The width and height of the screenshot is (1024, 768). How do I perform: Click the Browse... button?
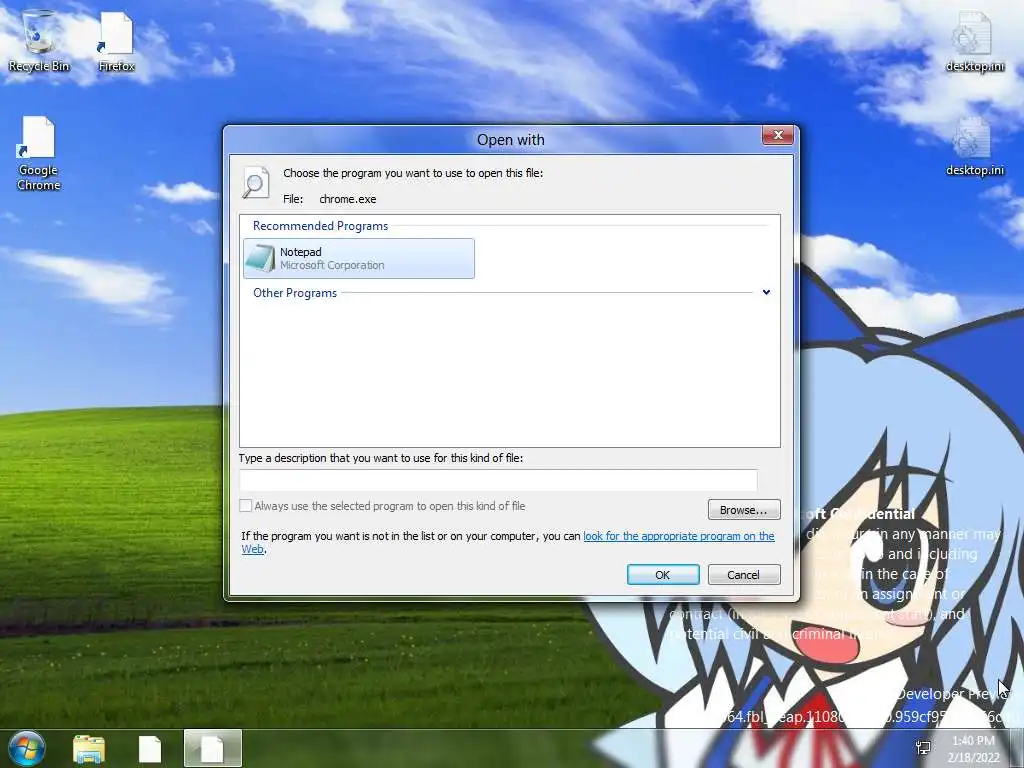click(744, 510)
